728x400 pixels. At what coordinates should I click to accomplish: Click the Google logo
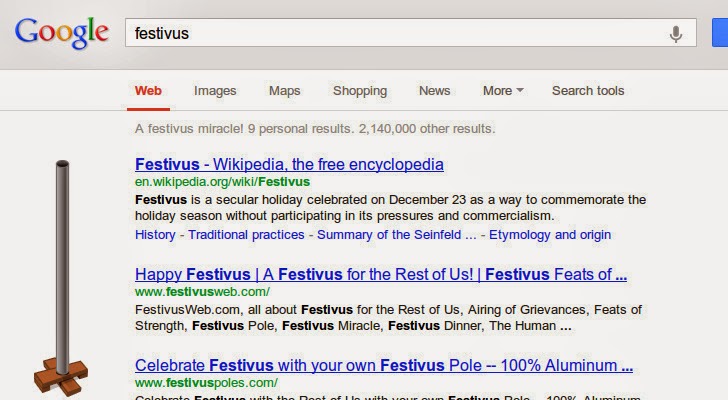pyautogui.click(x=62, y=32)
